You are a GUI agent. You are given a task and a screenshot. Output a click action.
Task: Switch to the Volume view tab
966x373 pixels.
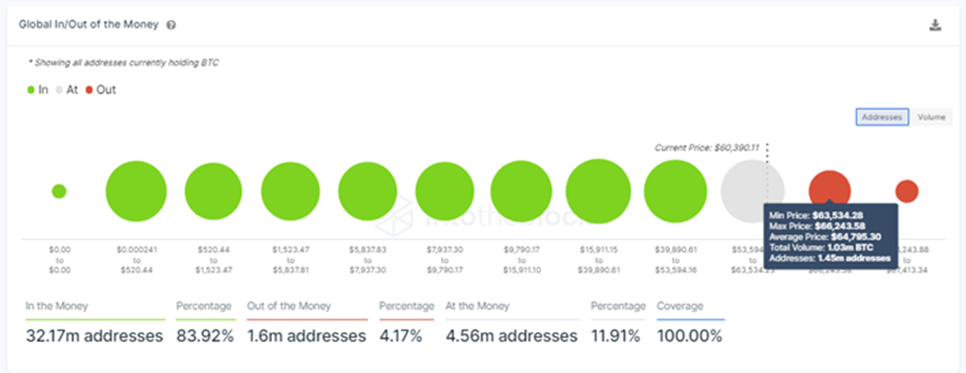[931, 117]
